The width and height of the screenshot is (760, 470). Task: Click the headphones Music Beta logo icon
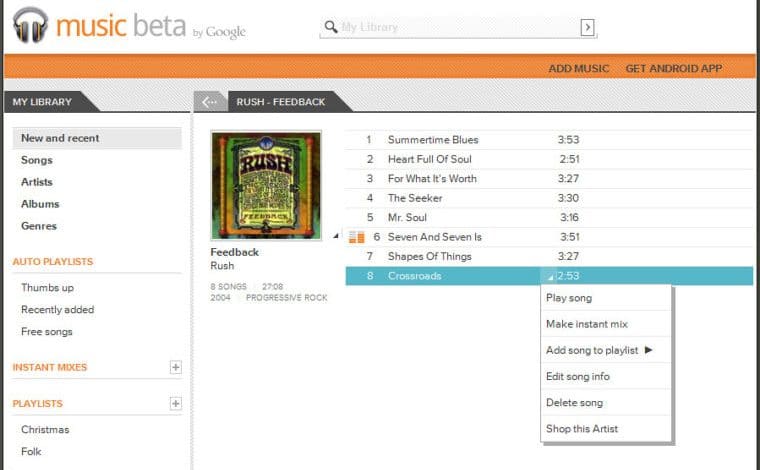coord(31,25)
